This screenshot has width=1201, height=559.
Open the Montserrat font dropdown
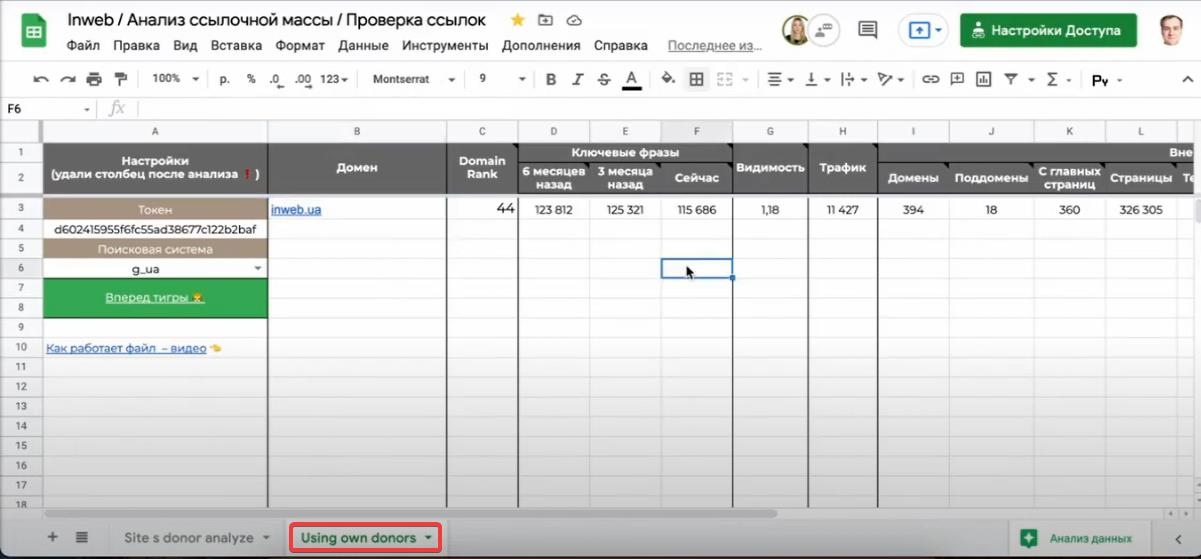[414, 79]
